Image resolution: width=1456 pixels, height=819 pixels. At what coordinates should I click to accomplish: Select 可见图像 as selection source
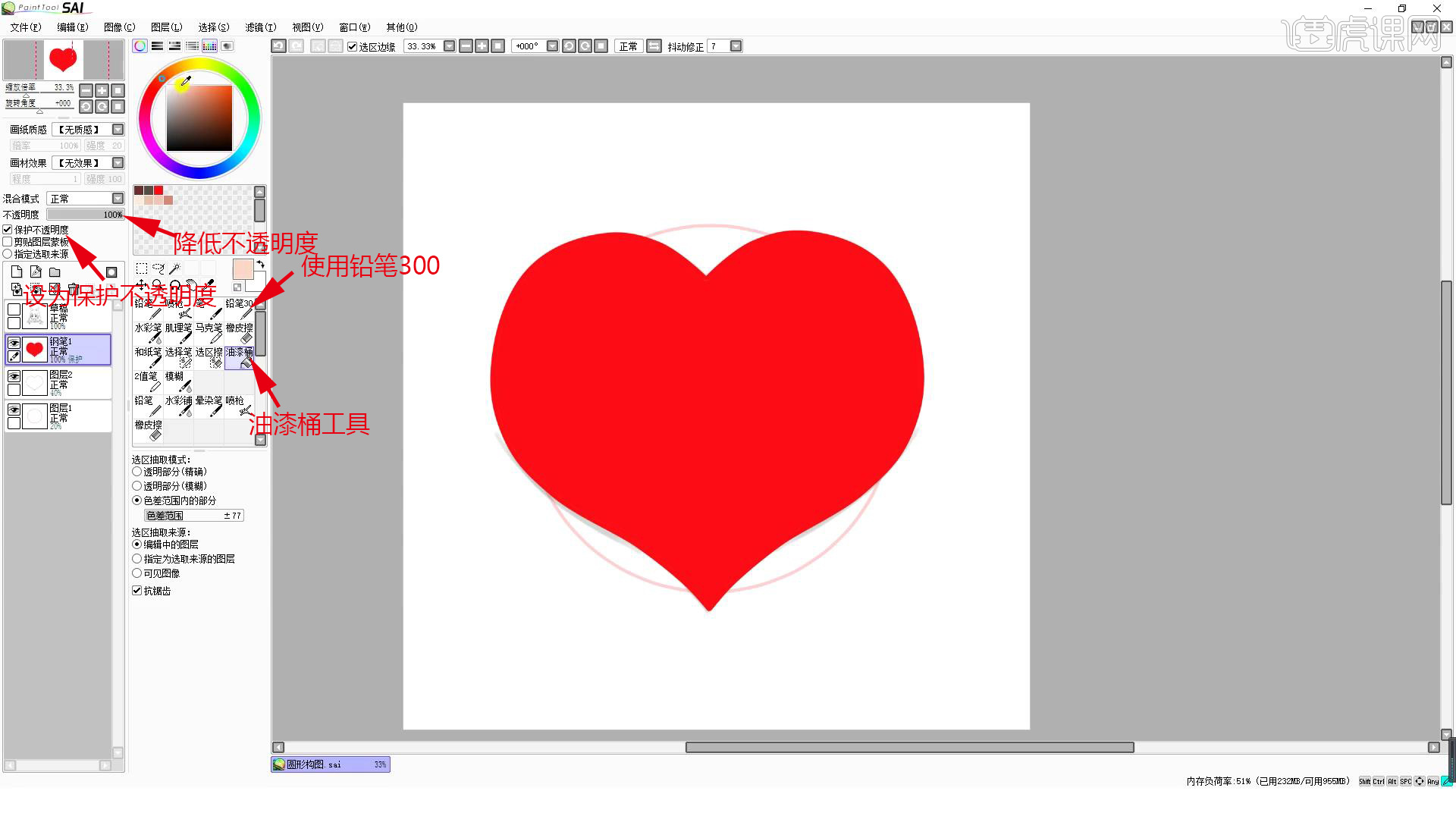[x=137, y=573]
